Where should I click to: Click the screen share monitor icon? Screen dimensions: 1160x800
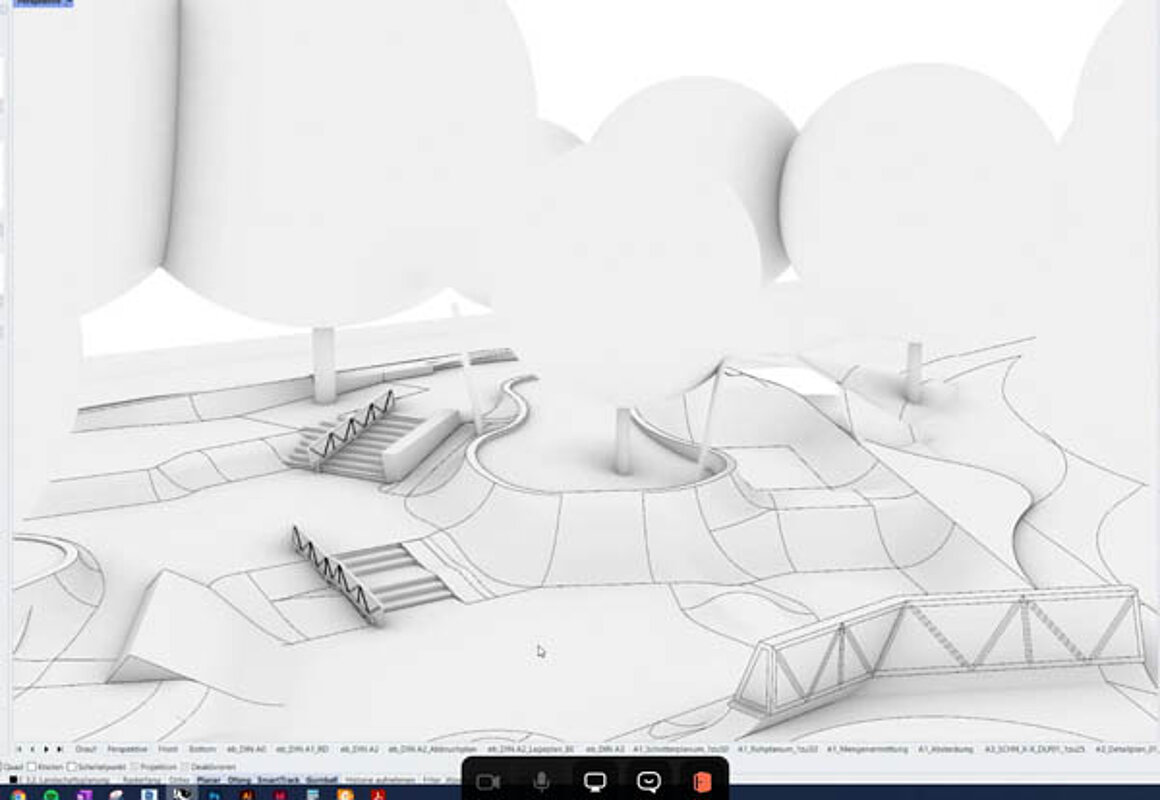(595, 781)
